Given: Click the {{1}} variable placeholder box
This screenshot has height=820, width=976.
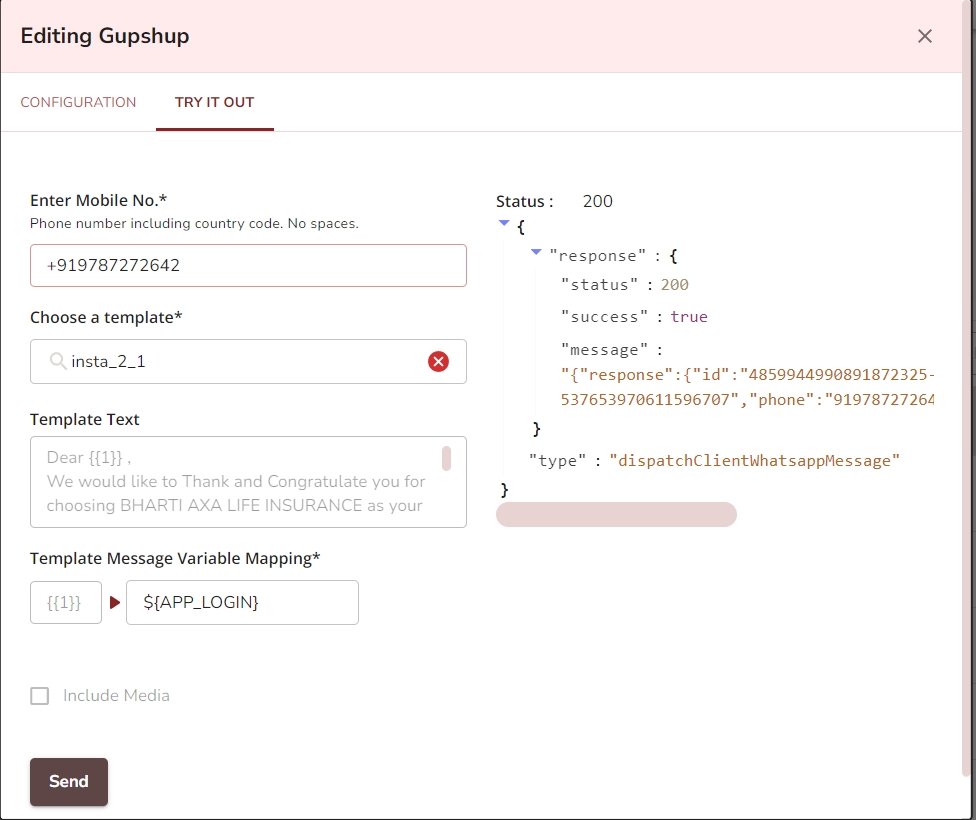Looking at the screenshot, I should pos(66,603).
